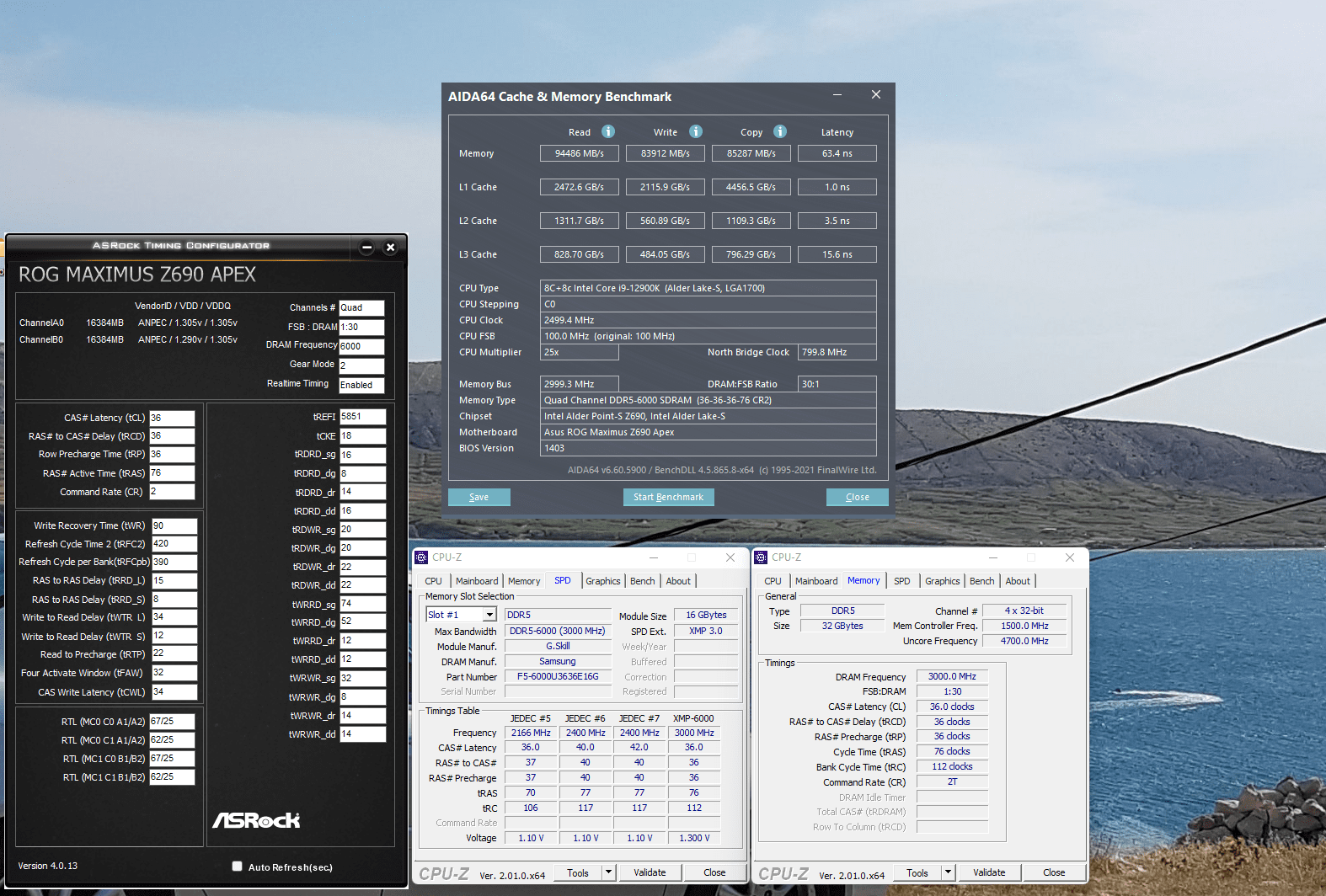The image size is (1326, 896).
Task: Open Bench tab in left CPU-Z
Action: coord(642,581)
